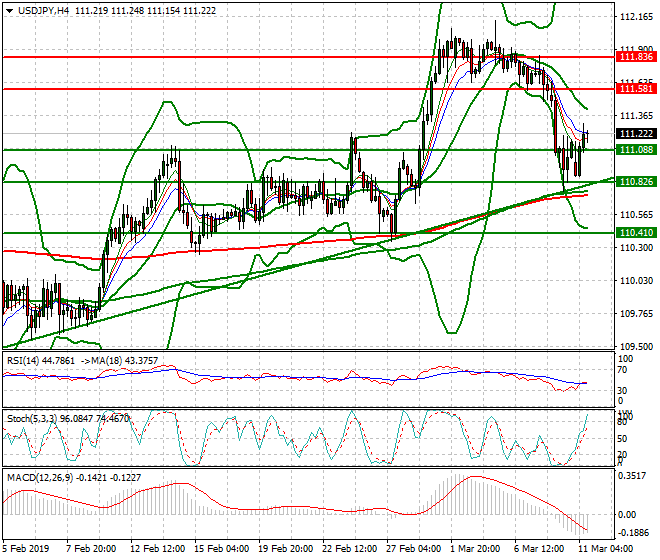Select the red 111.581 price label
Image resolution: width=660 pixels, height=560 pixels.
point(636,89)
